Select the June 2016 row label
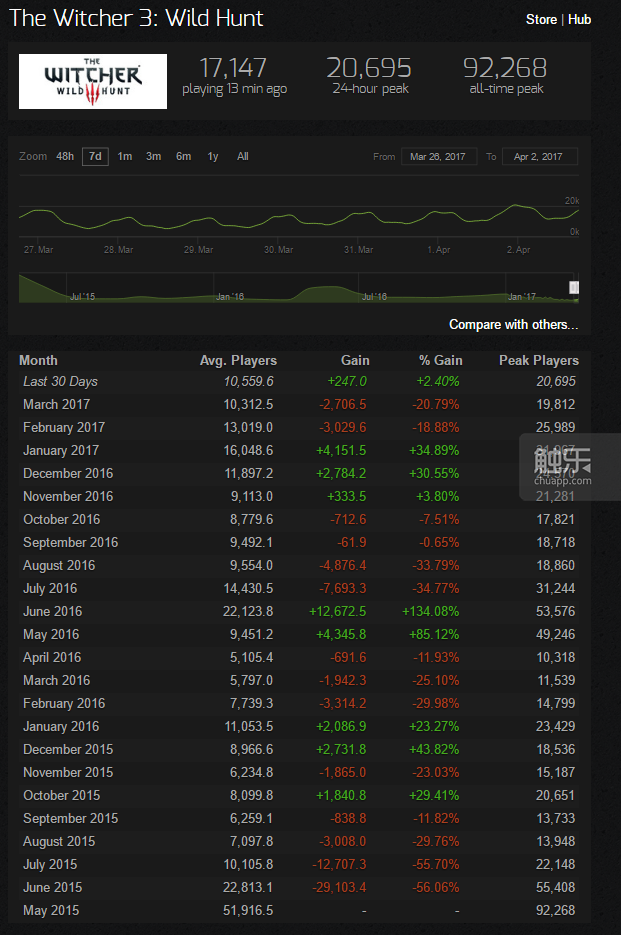 (x=52, y=612)
